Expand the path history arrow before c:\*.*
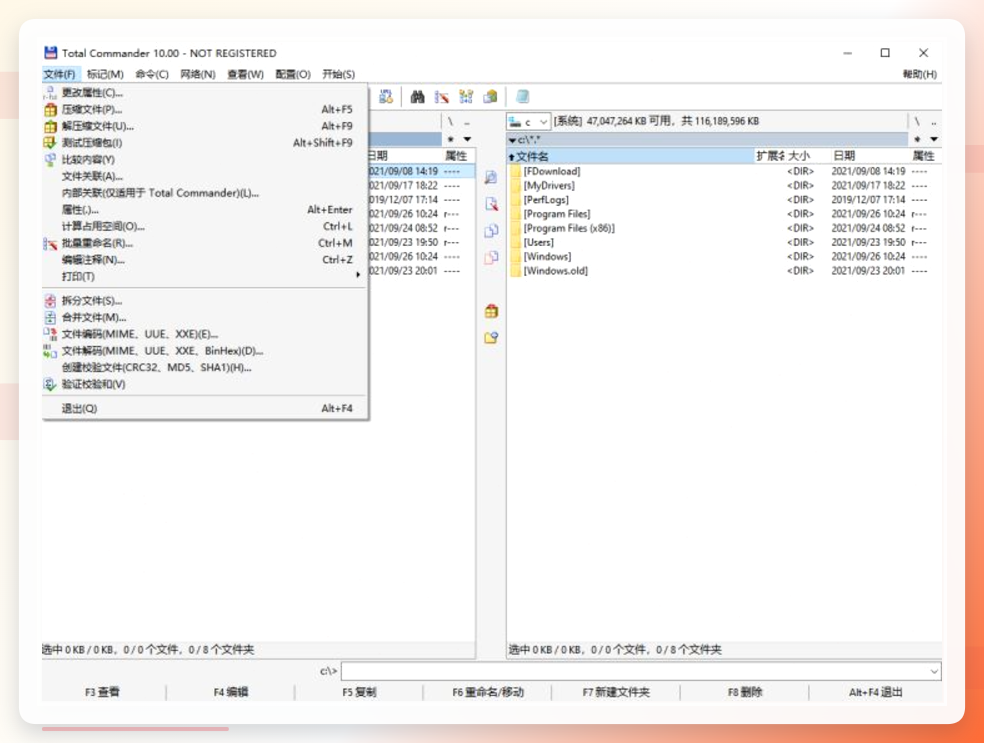The height and width of the screenshot is (743, 984). [x=513, y=140]
